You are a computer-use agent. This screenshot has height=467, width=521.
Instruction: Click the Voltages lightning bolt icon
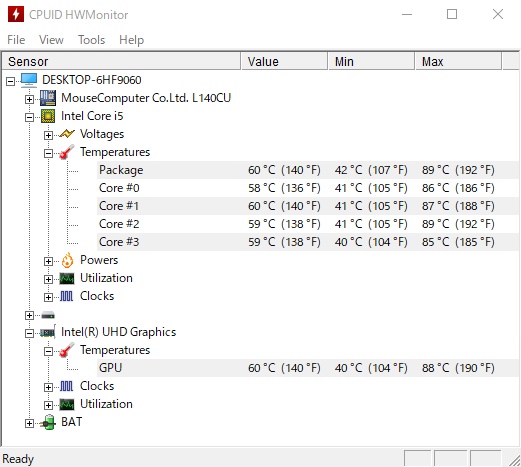point(67,134)
